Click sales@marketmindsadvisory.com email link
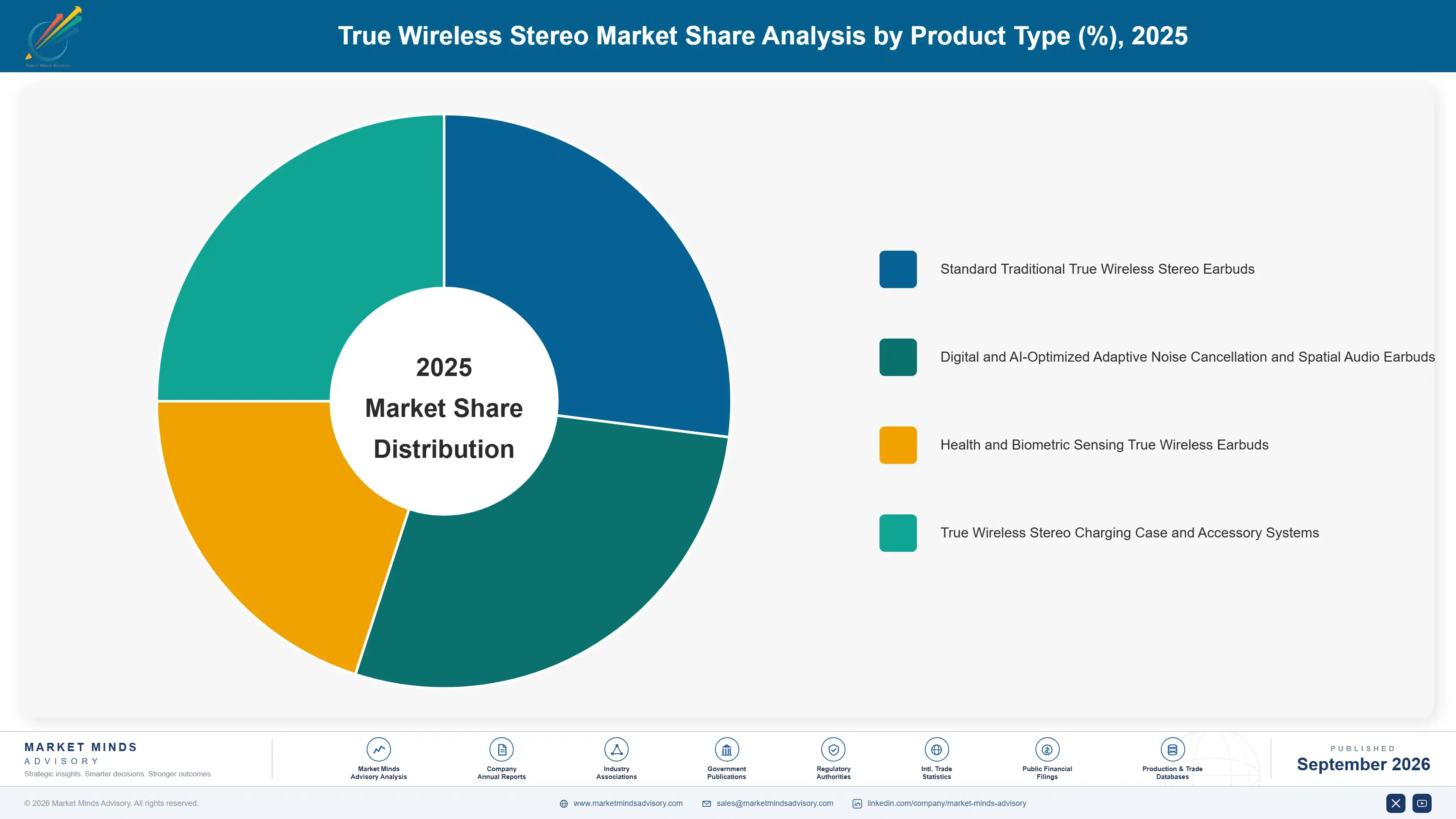The height and width of the screenshot is (819, 1456). pyautogui.click(x=775, y=803)
